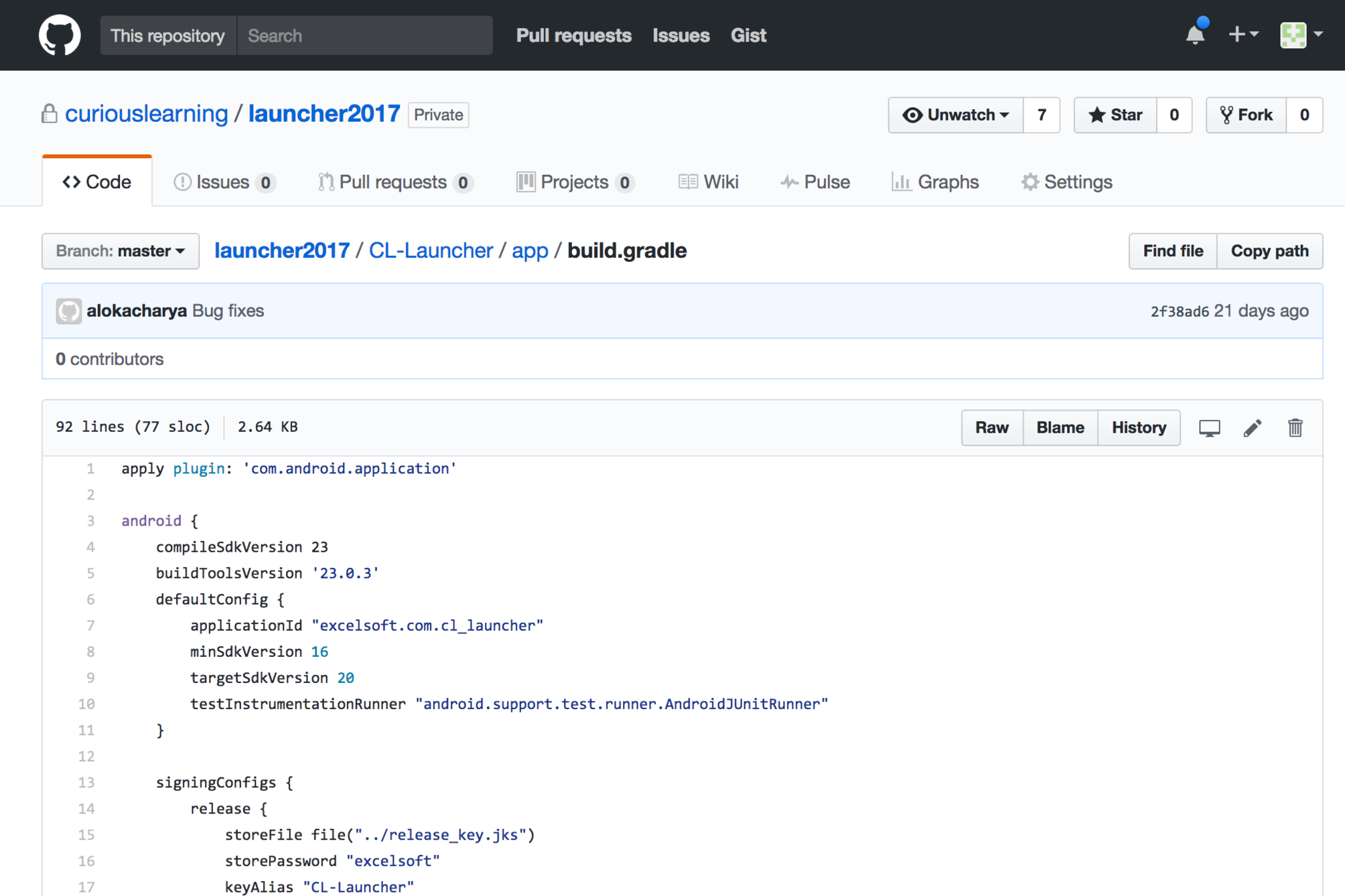
Task: Click the This repository search scope
Action: [x=168, y=35]
